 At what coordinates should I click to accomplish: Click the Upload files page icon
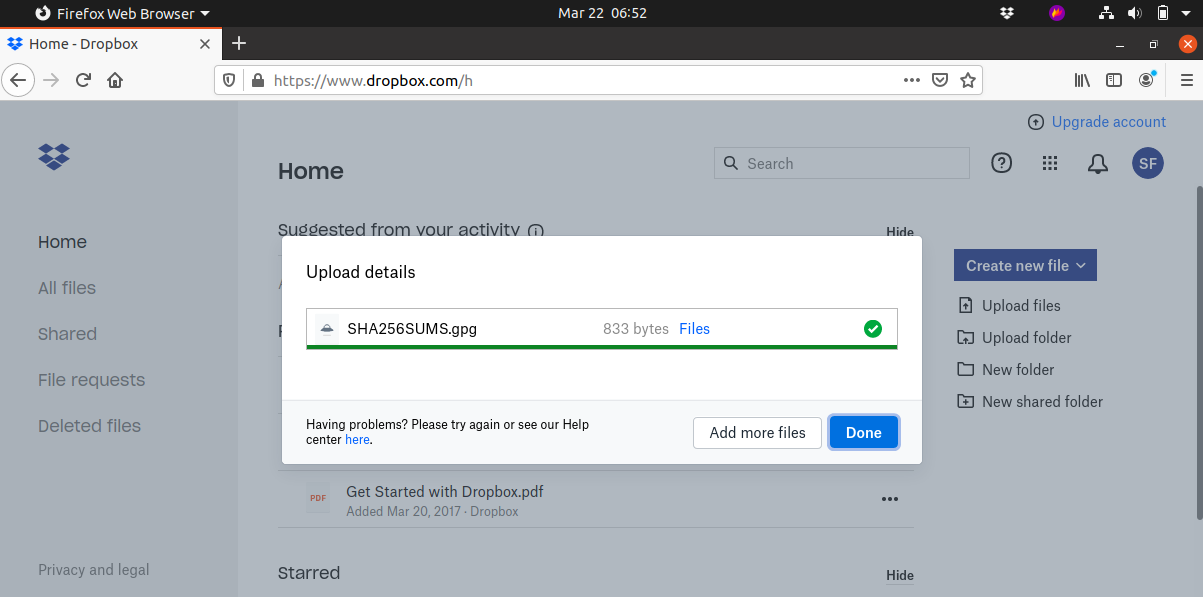(x=965, y=306)
